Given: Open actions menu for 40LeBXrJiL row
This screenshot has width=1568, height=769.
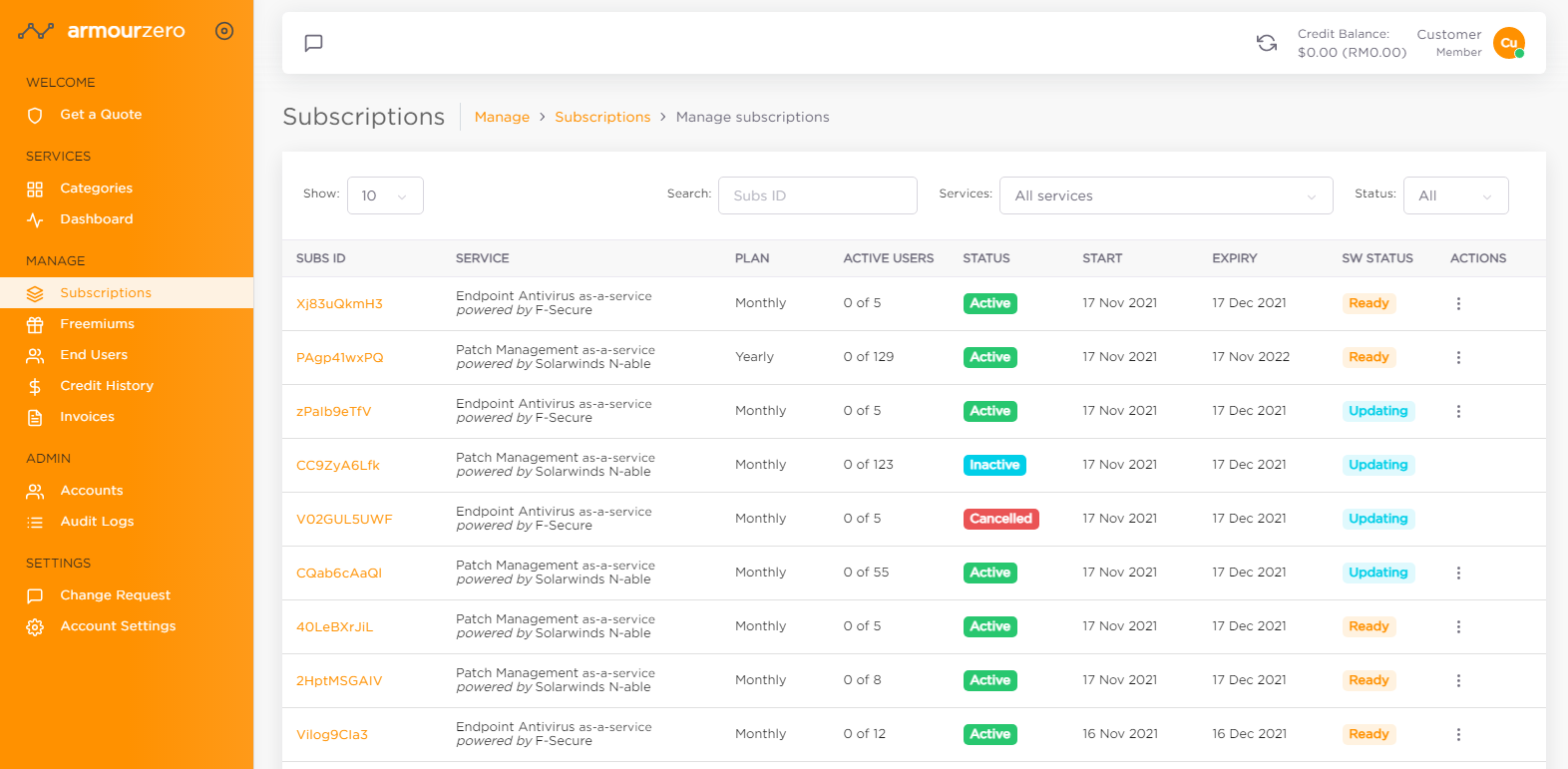Looking at the screenshot, I should click(1458, 626).
